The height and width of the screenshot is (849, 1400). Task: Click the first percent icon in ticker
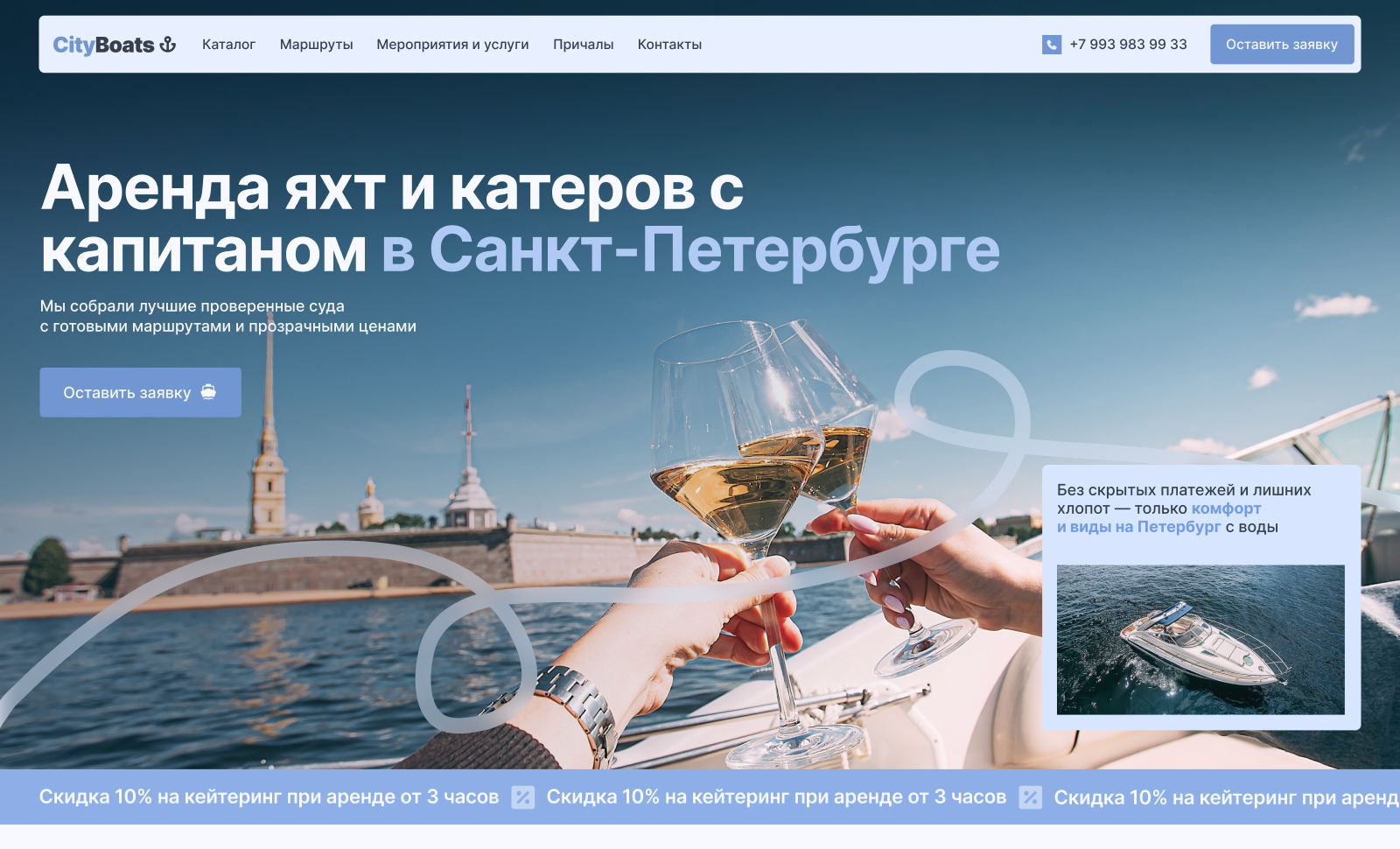pyautogui.click(x=523, y=797)
